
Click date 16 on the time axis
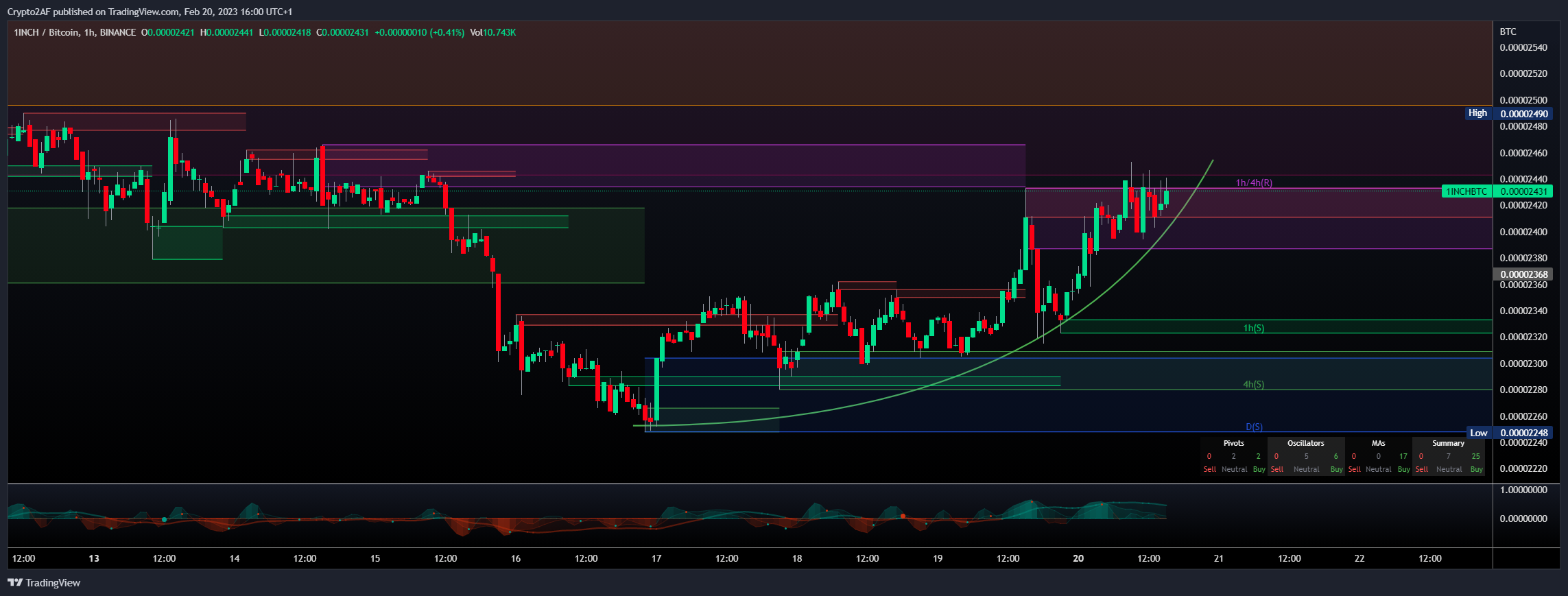click(516, 558)
